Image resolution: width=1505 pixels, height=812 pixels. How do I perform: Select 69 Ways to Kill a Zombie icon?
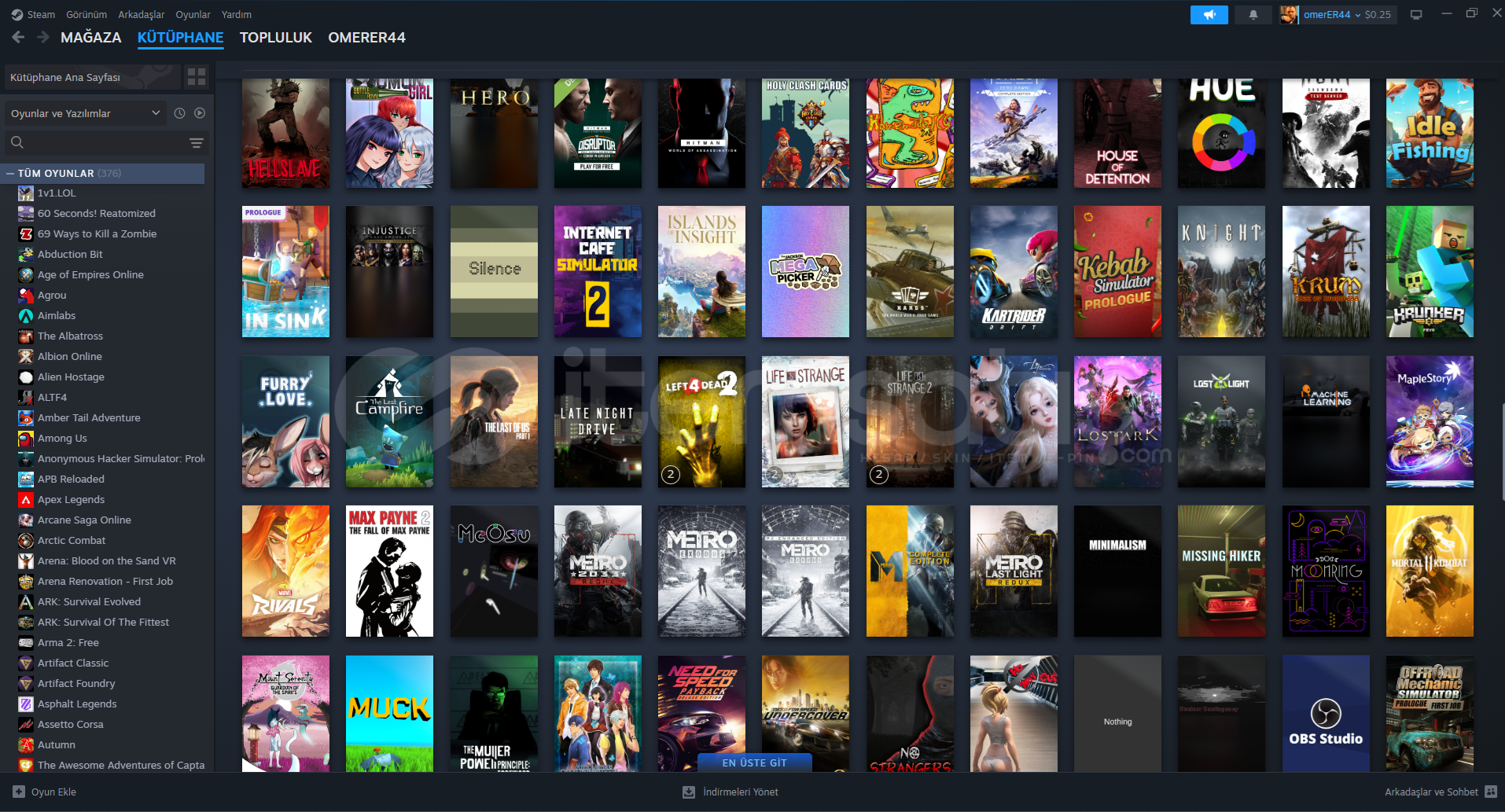tap(26, 233)
